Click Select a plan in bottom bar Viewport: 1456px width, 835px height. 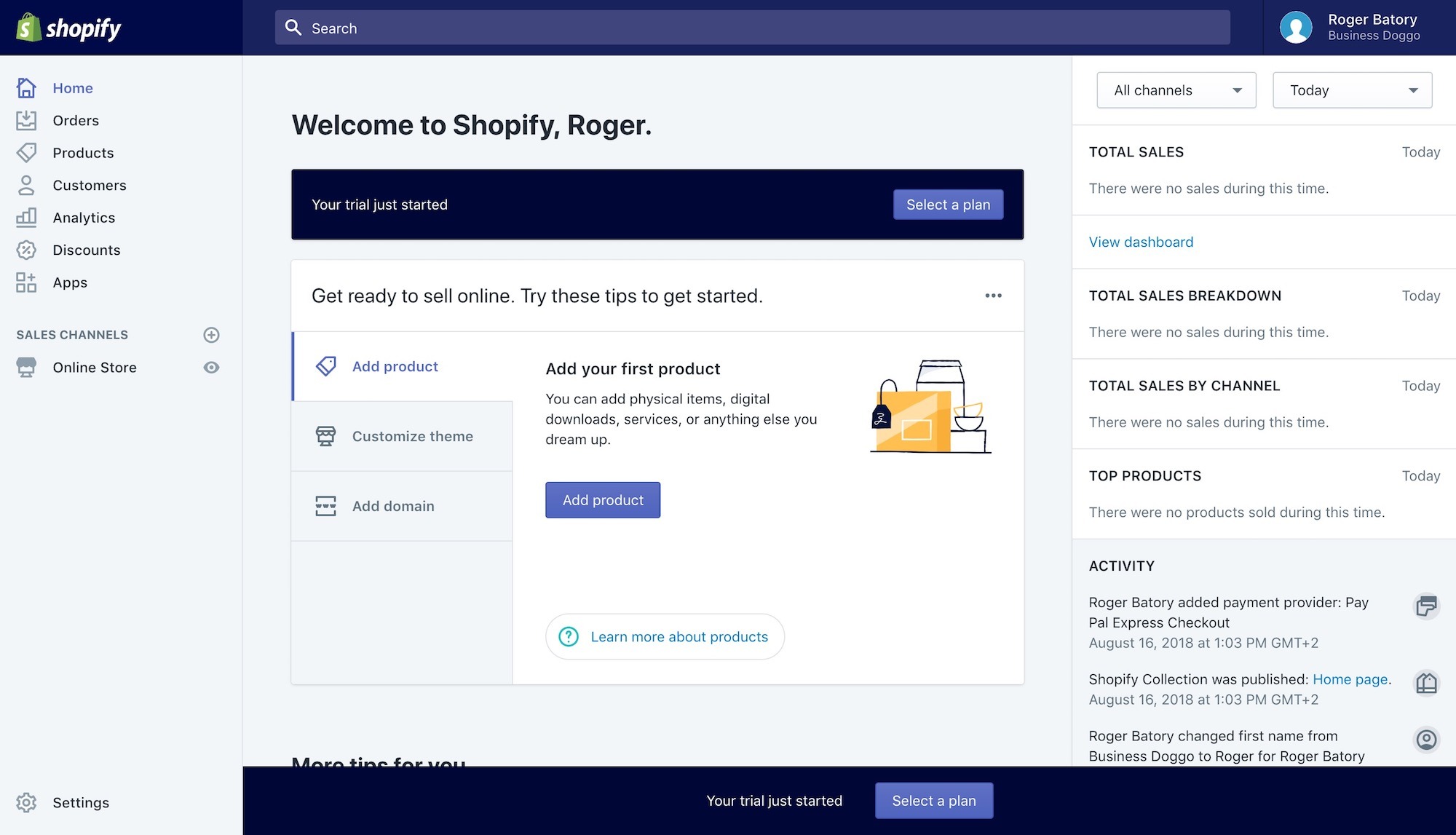pyautogui.click(x=933, y=801)
